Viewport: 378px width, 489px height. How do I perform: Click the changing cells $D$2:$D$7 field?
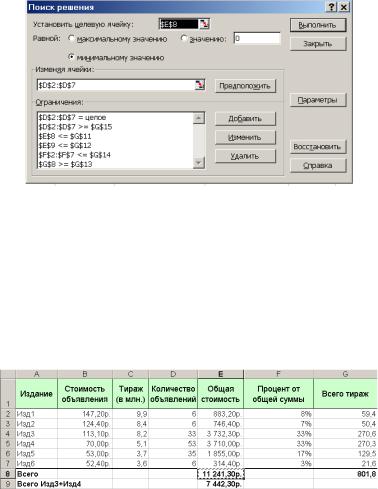coord(116,85)
